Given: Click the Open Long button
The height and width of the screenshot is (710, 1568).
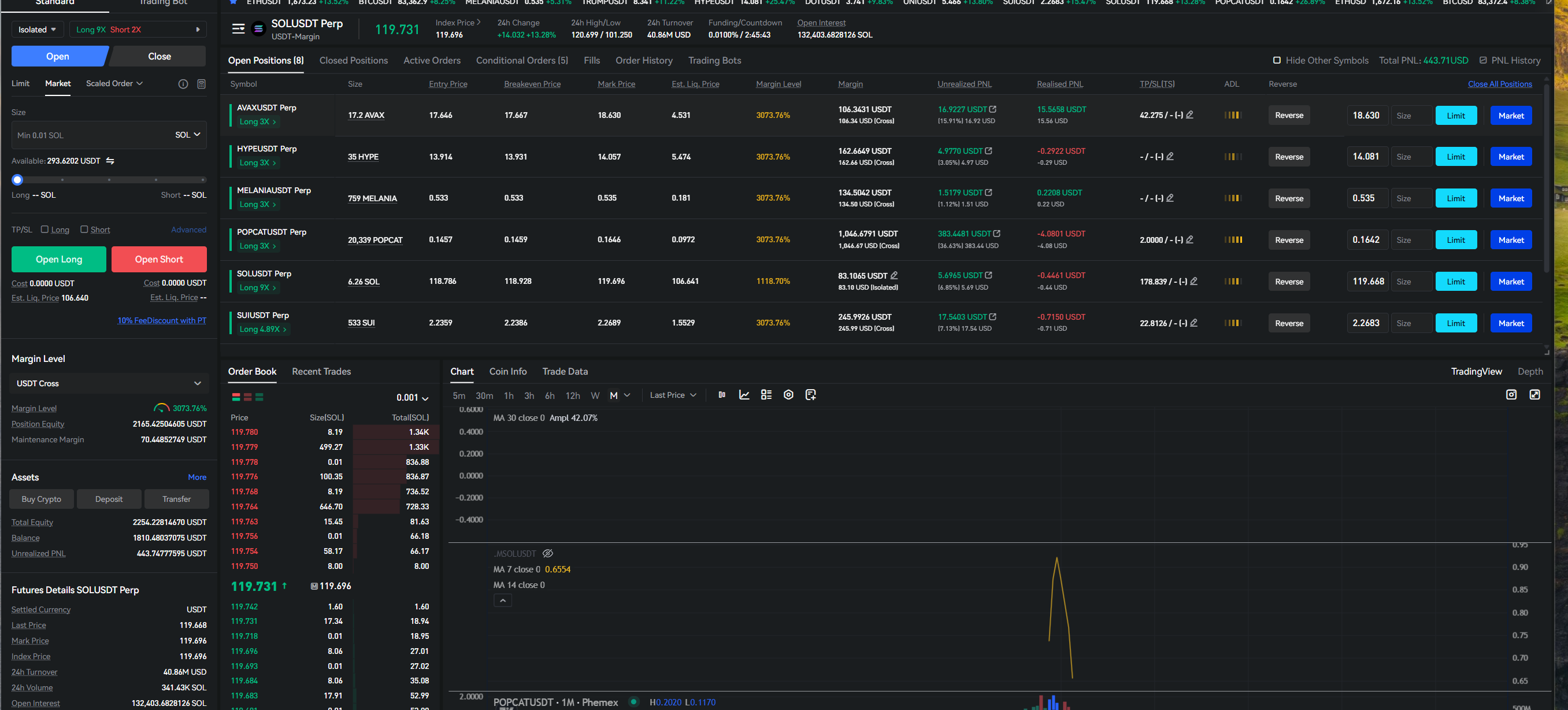Looking at the screenshot, I should point(58,260).
